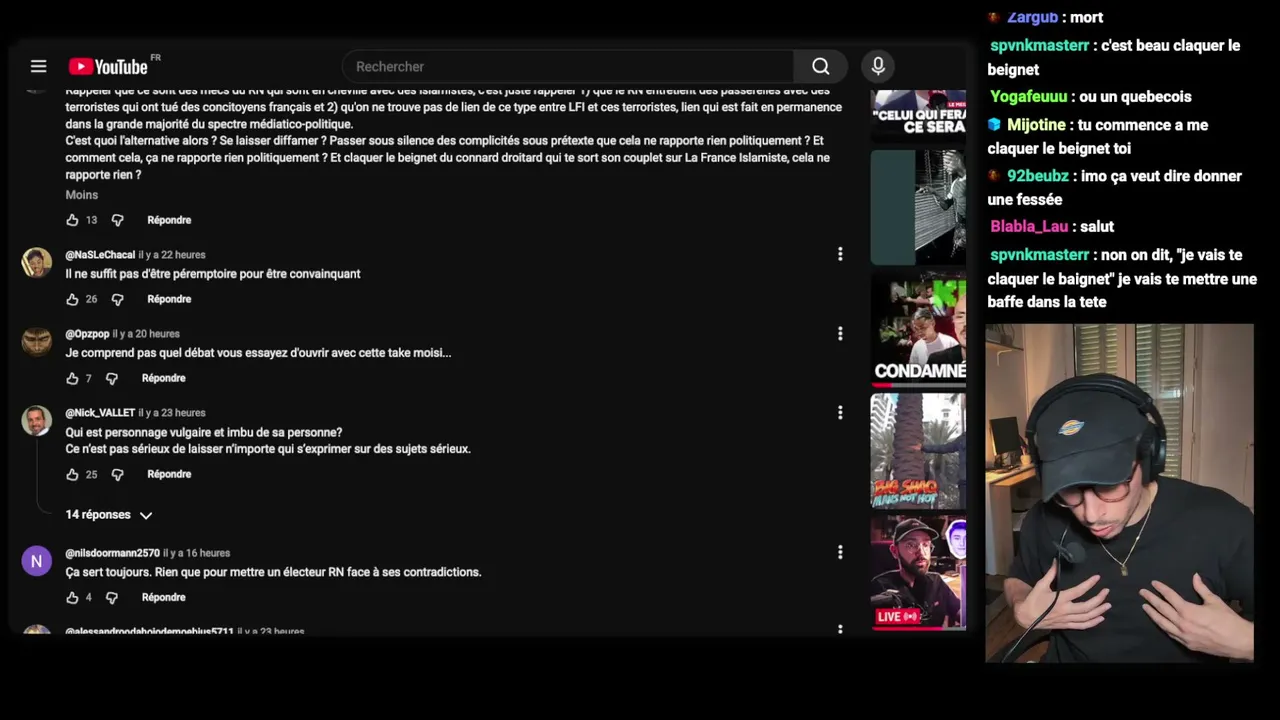Image resolution: width=1280 pixels, height=720 pixels.
Task: Like the comment that has 13 likes
Action: [x=72, y=220]
